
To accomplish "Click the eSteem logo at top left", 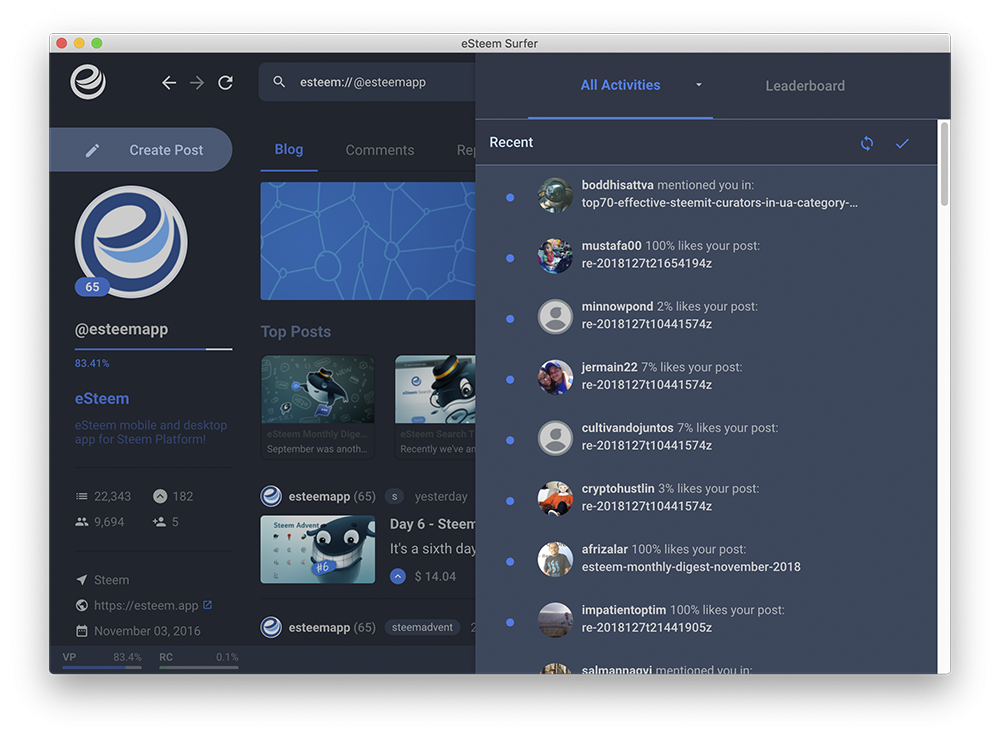I will pyautogui.click(x=88, y=82).
